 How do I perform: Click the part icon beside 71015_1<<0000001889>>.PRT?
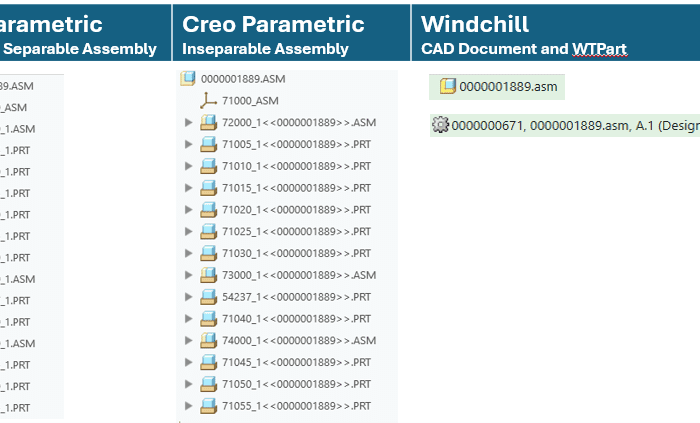coord(208,187)
